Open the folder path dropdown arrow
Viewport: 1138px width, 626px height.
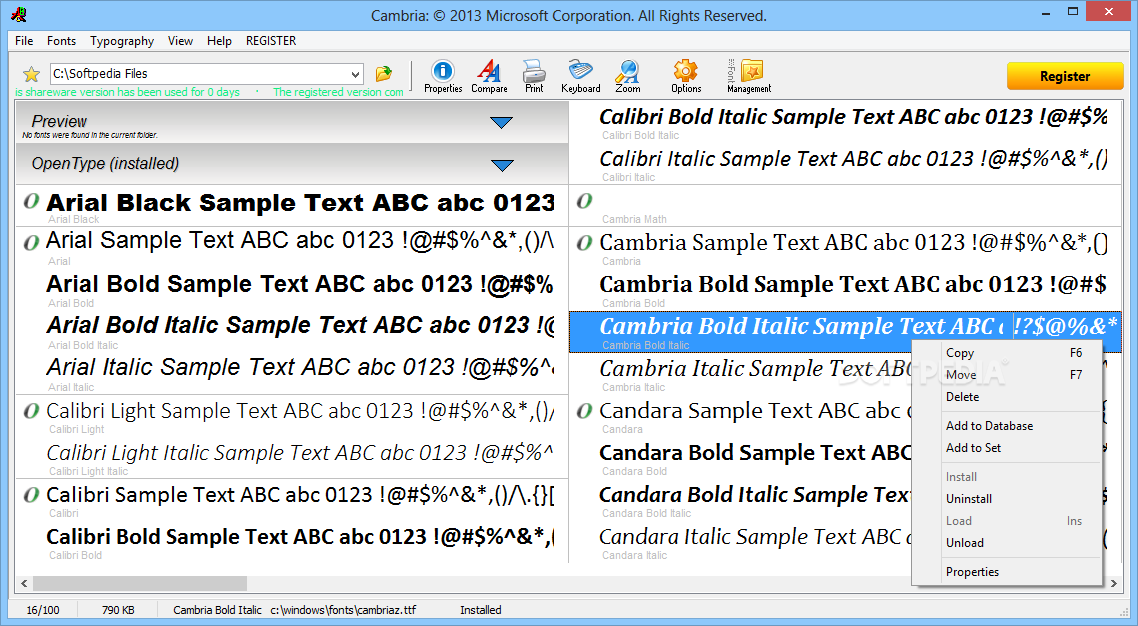click(355, 74)
